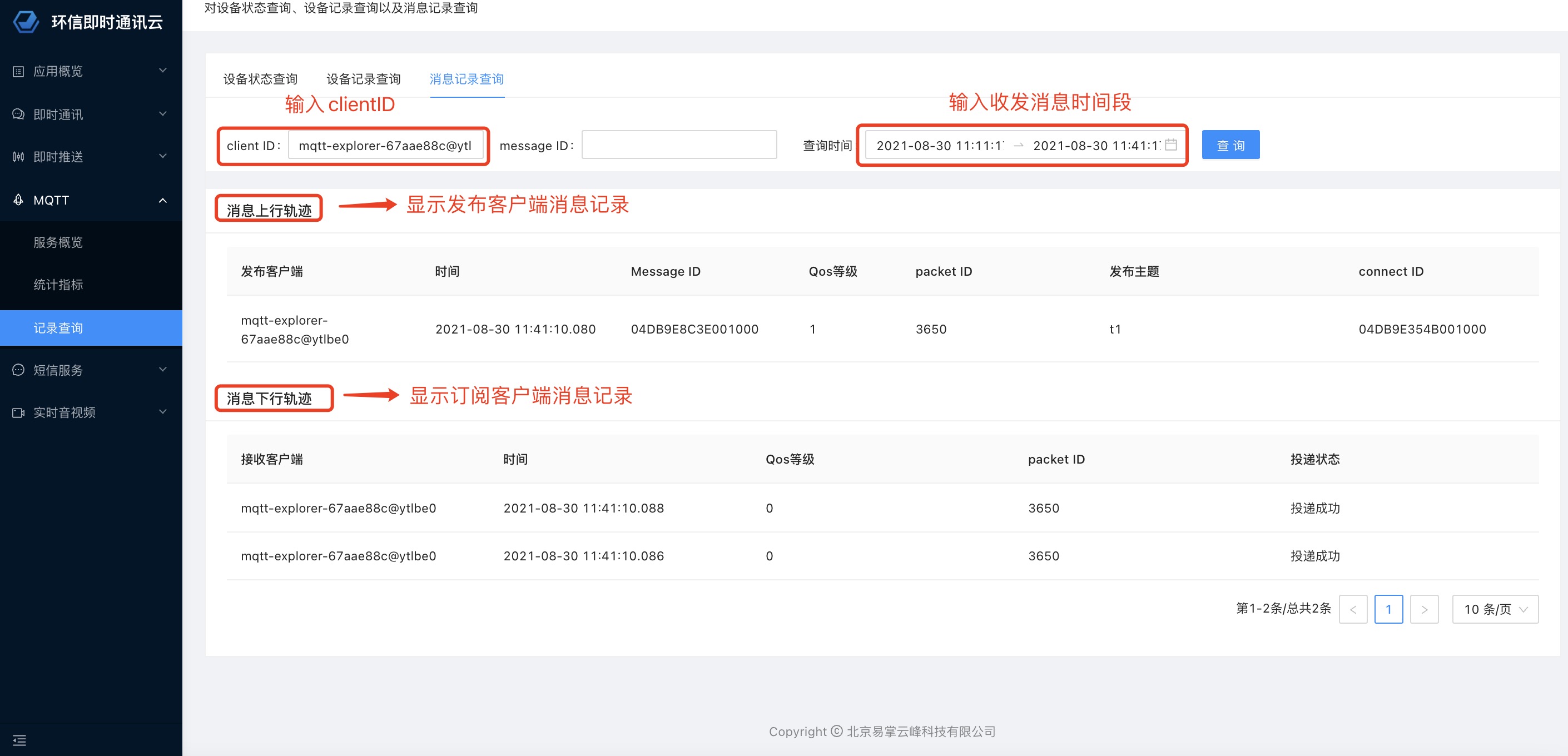The height and width of the screenshot is (756, 1568).
Task: Collapse sidebar with the bottom menu-fold icon
Action: [x=19, y=740]
